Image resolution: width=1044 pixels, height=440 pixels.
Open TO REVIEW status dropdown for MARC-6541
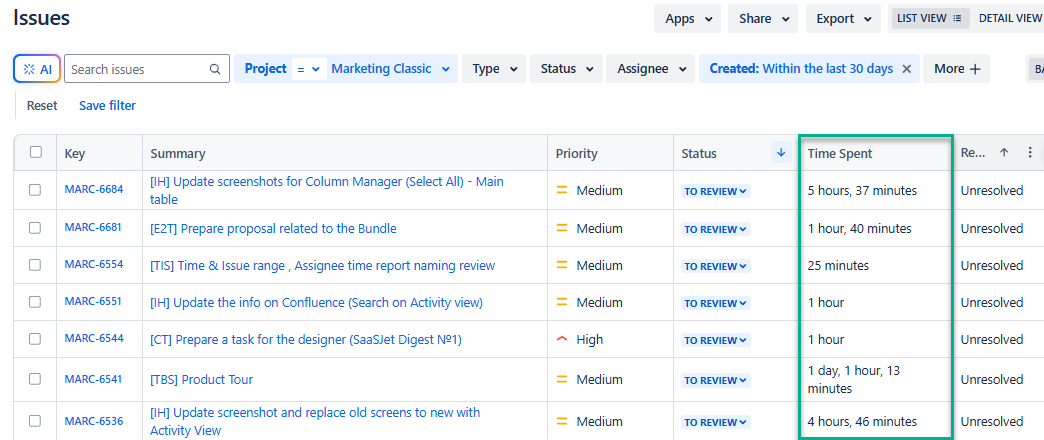[x=716, y=381]
